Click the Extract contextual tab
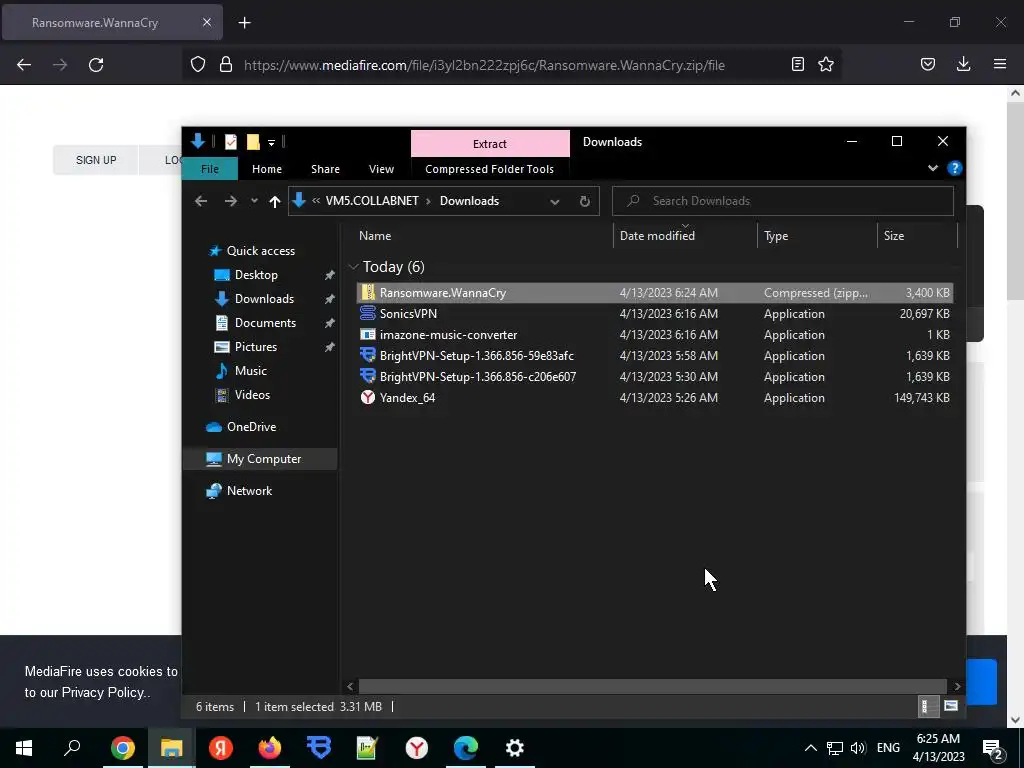This screenshot has height=768, width=1024. [x=490, y=144]
